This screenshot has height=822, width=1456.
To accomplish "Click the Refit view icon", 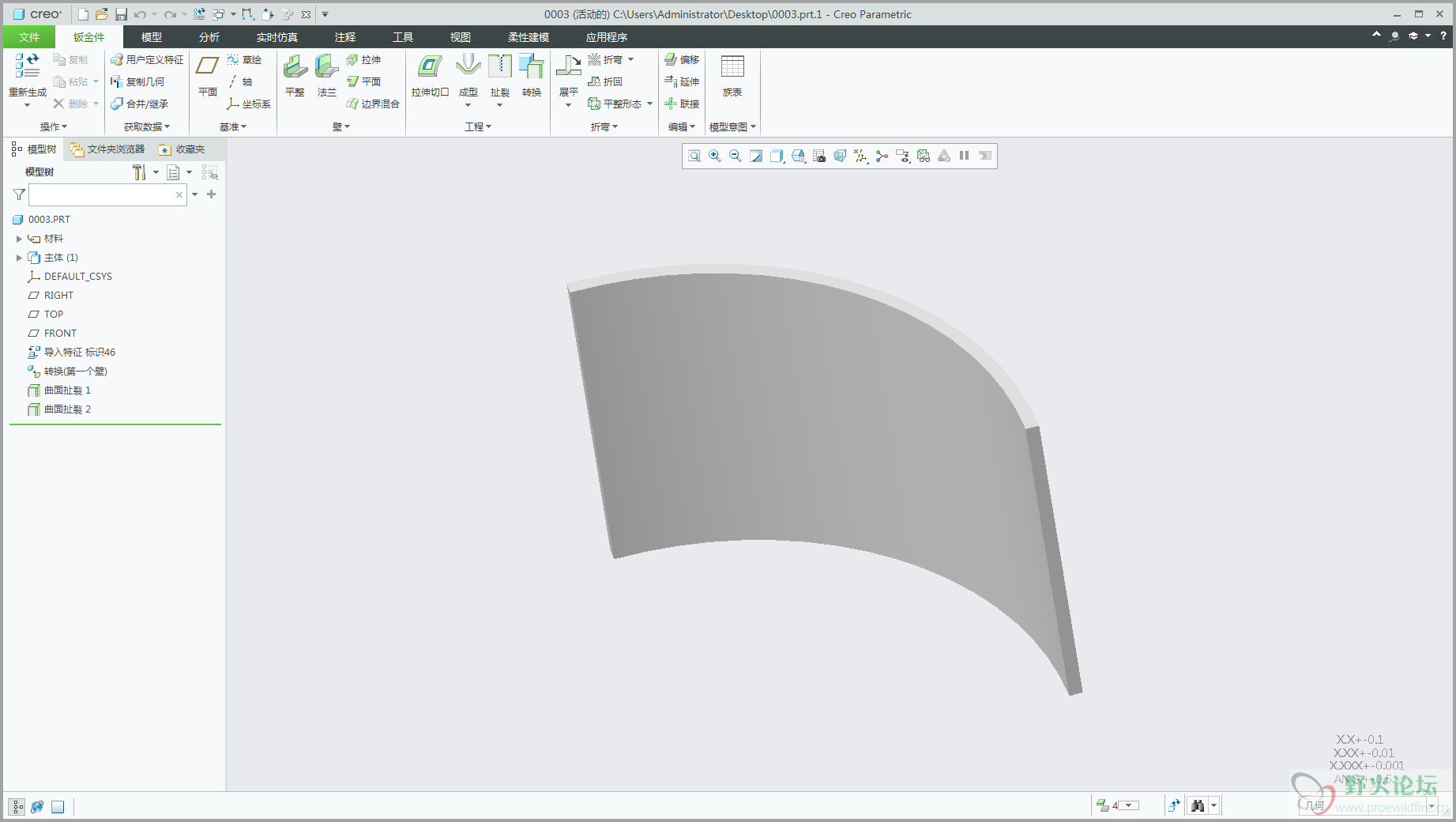I will coord(694,156).
